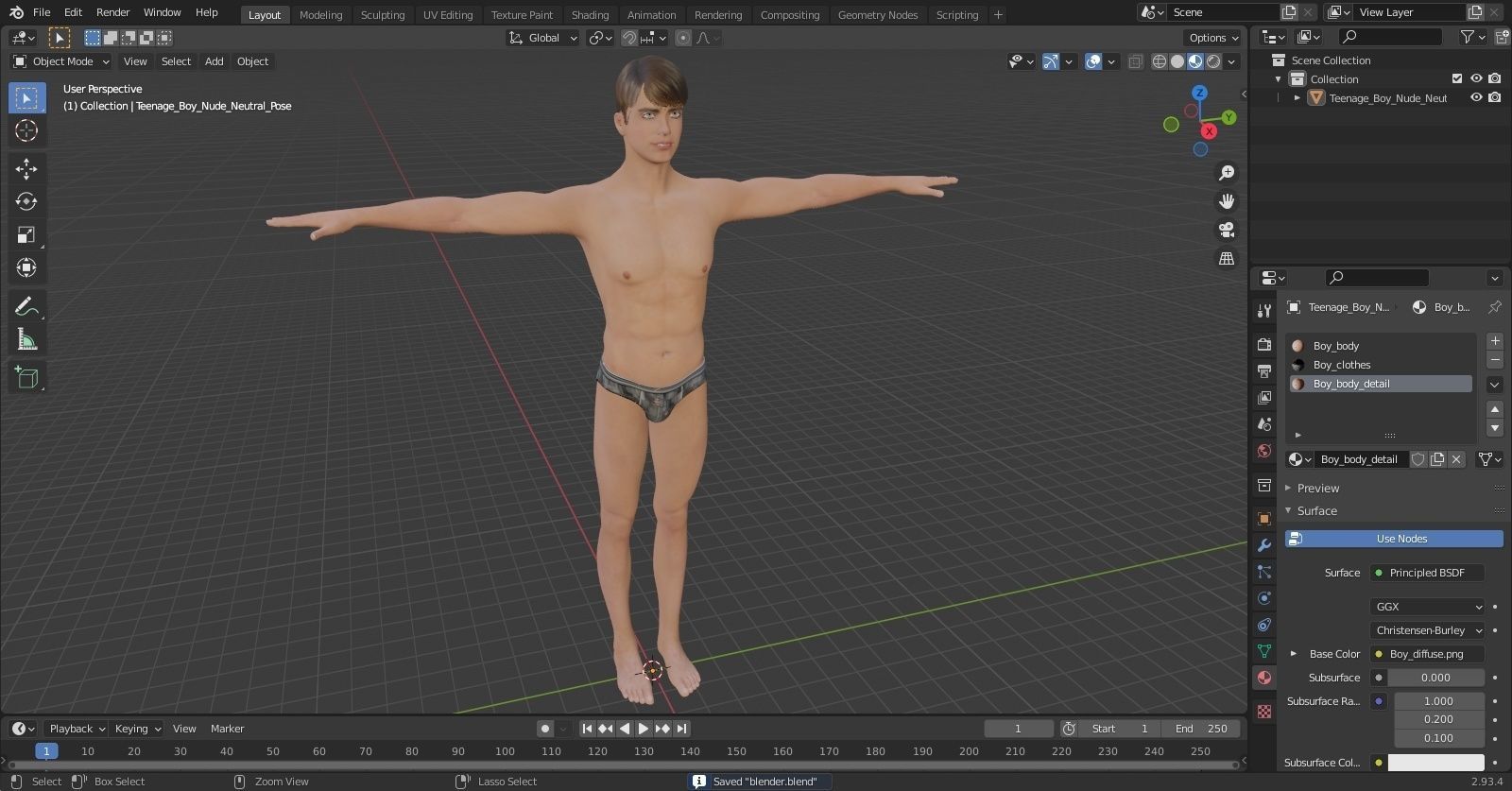The height and width of the screenshot is (791, 1512).
Task: Activate the Select Box tool
Action: click(x=26, y=98)
